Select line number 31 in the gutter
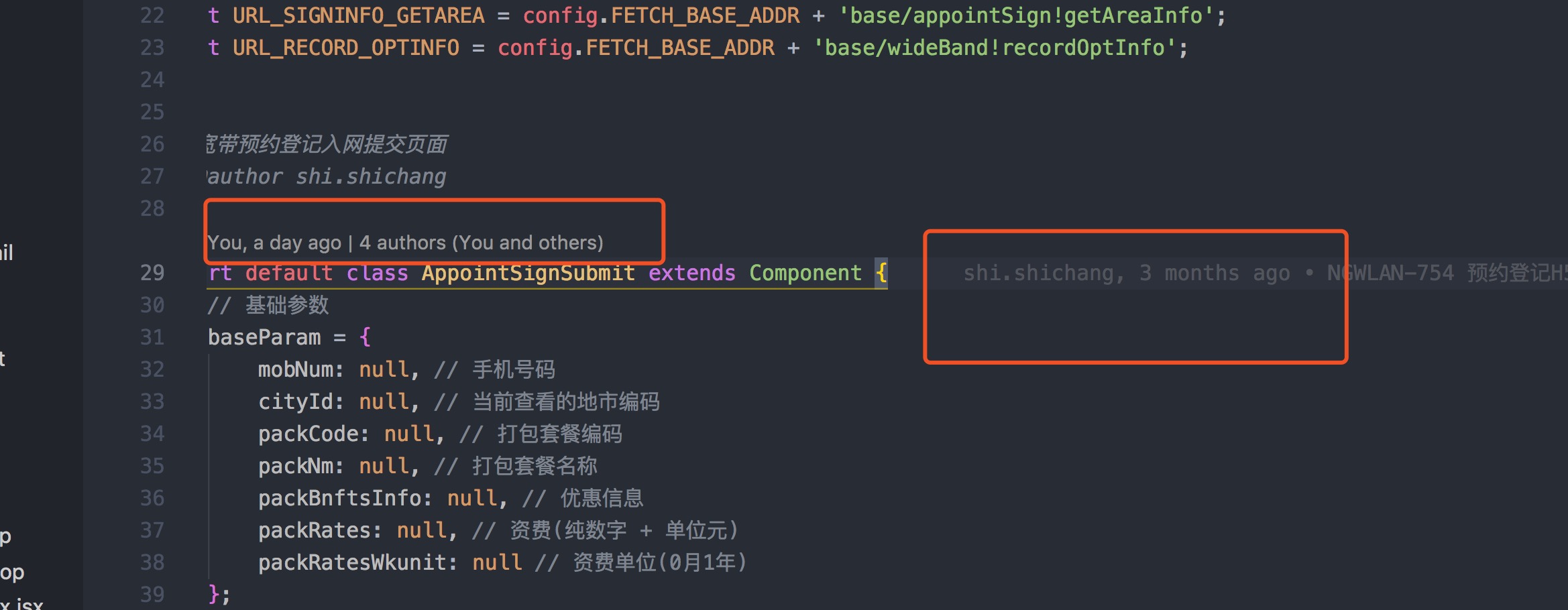This screenshot has width=1568, height=610. coord(152,337)
